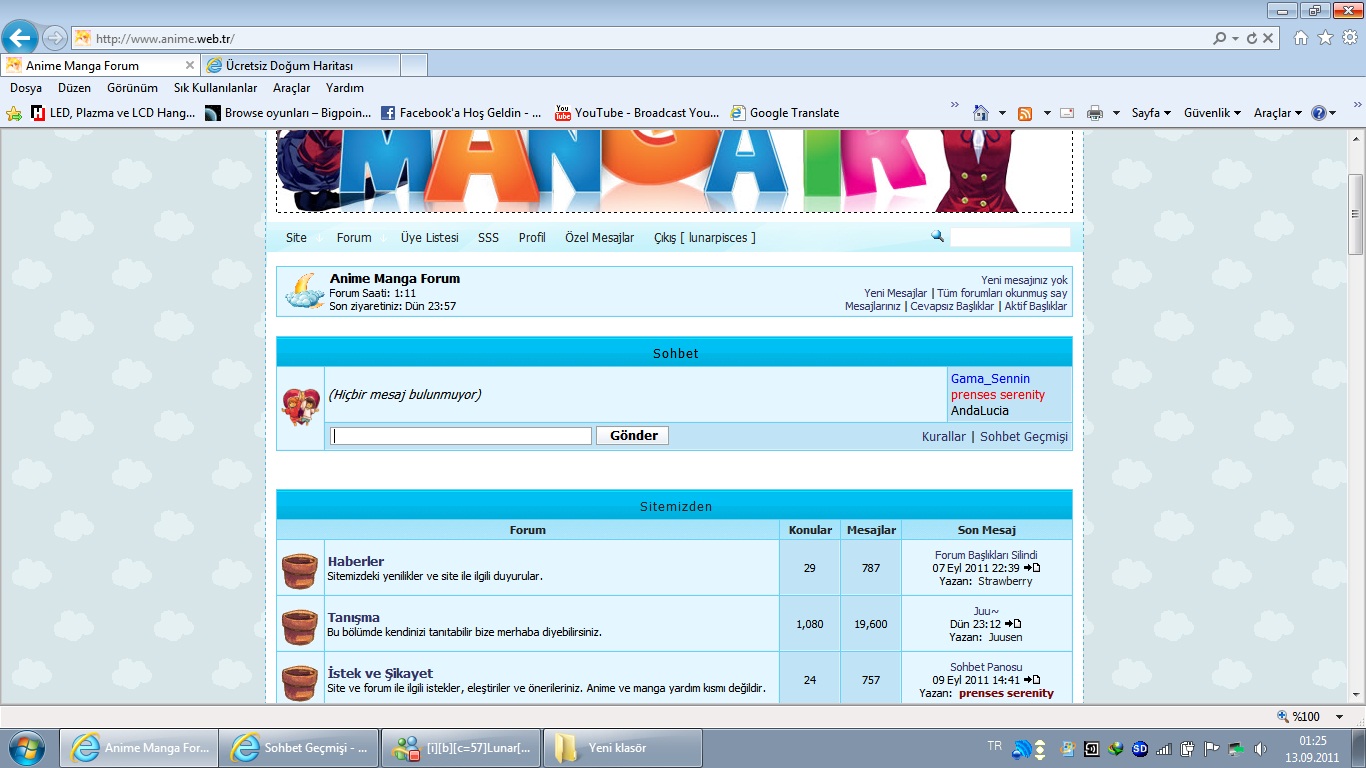
Task: Click the moon and cloud forum icon
Action: coord(304,291)
